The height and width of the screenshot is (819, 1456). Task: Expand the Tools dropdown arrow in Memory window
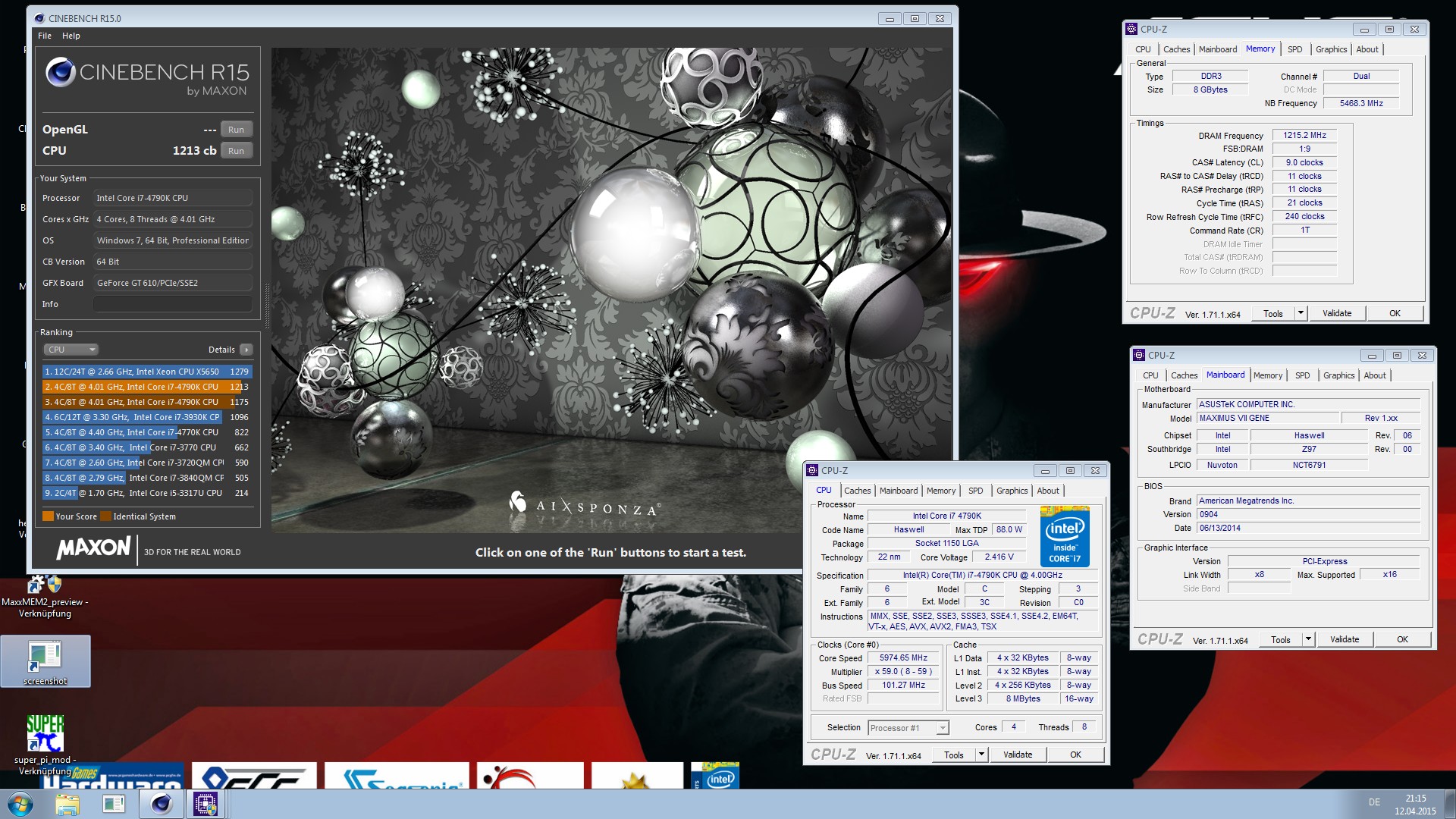pyautogui.click(x=1301, y=313)
